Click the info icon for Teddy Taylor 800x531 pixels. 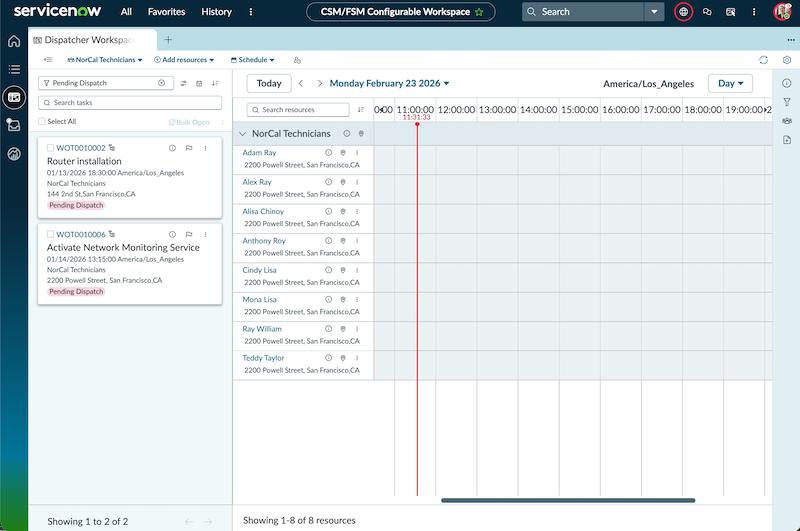(329, 358)
